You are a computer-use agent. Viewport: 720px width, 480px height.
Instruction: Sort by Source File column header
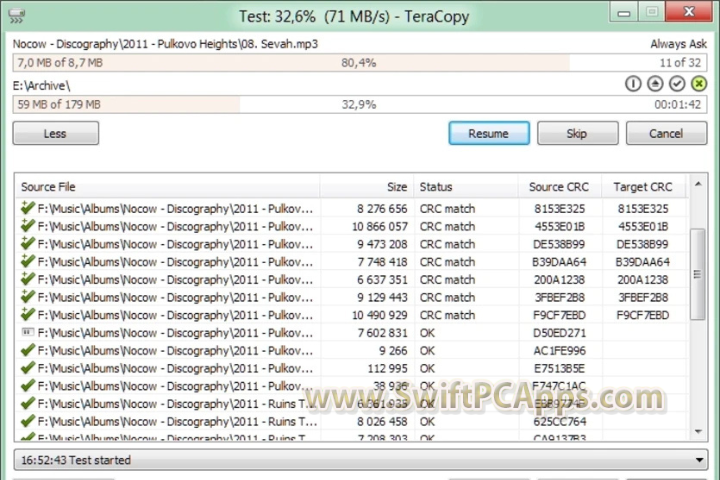click(x=167, y=187)
